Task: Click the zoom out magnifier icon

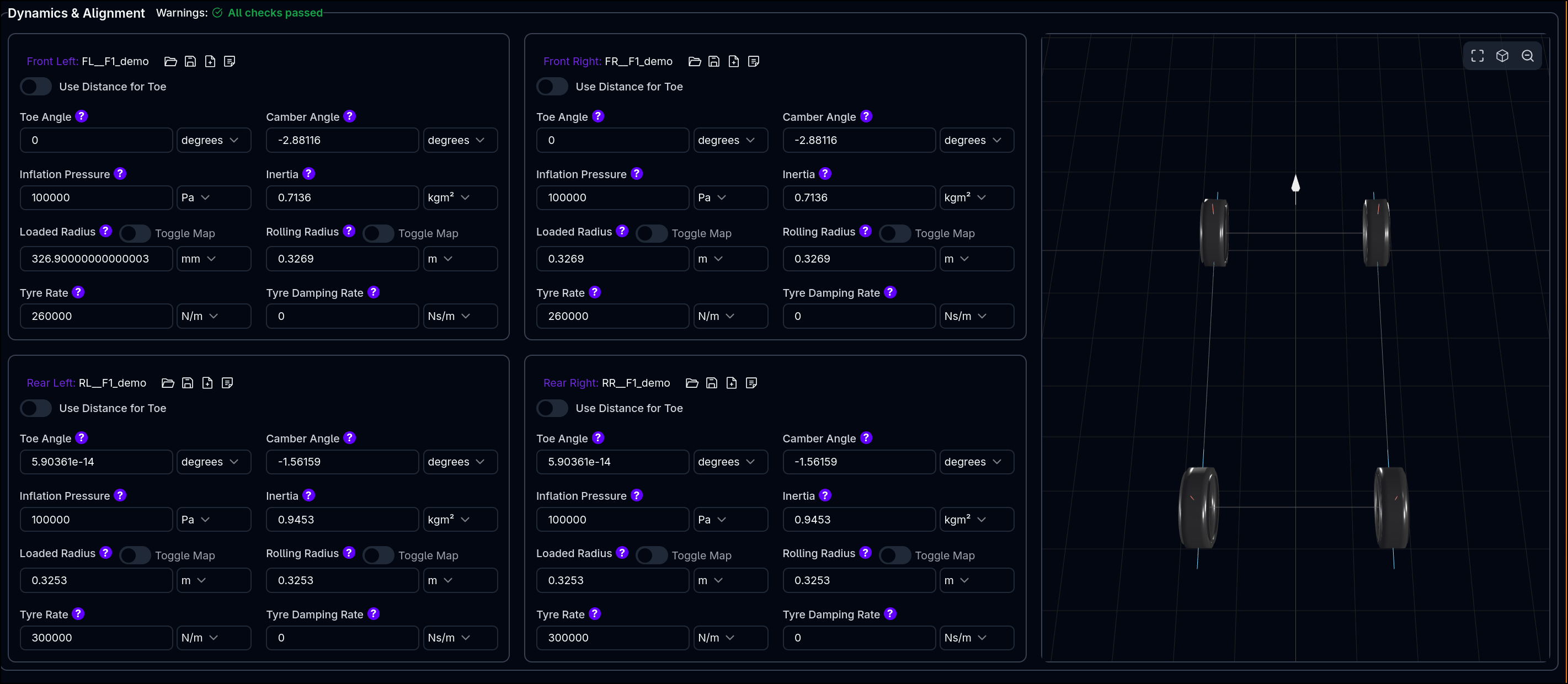Action: click(x=1527, y=56)
